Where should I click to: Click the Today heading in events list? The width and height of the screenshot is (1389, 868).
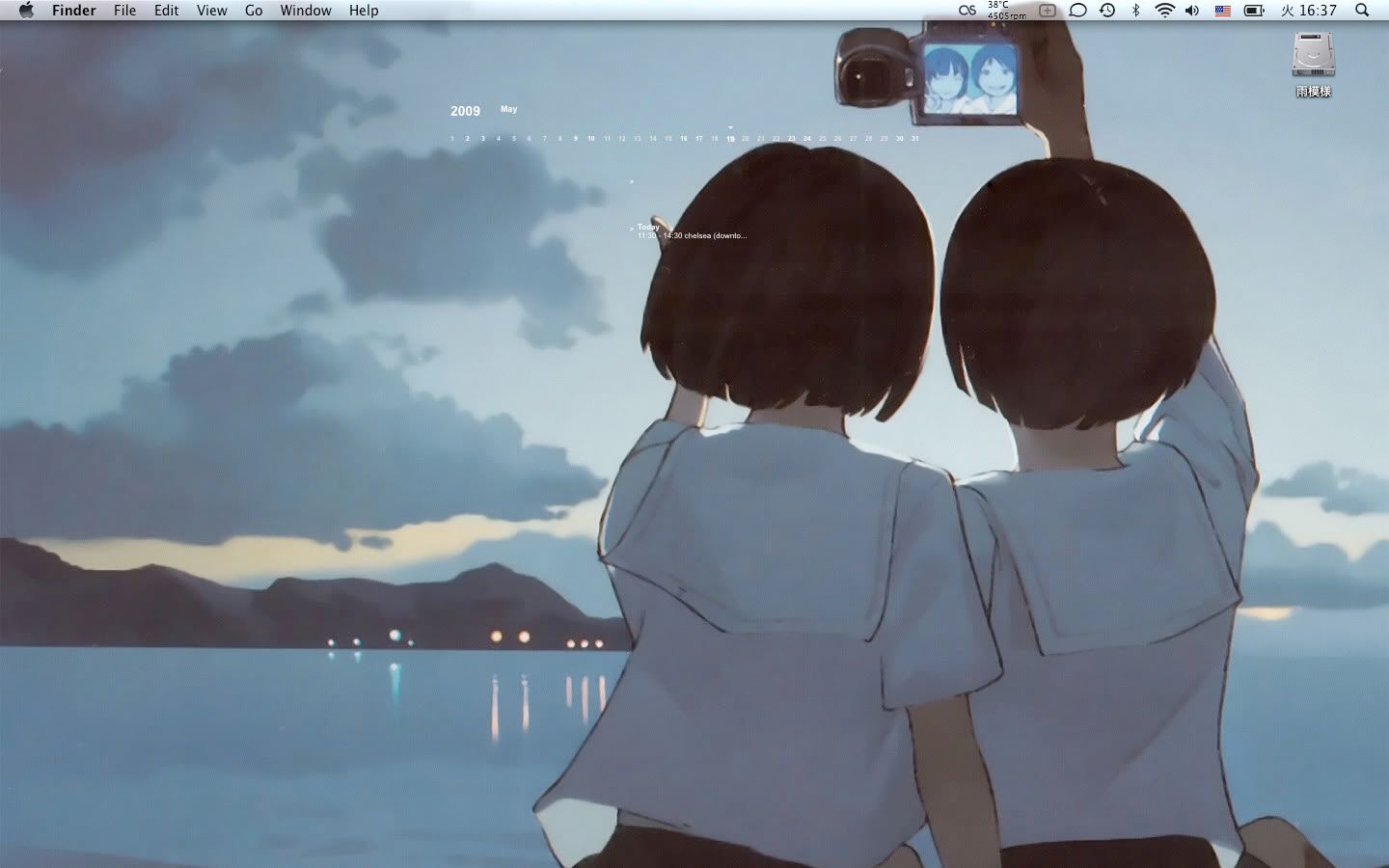pos(648,228)
